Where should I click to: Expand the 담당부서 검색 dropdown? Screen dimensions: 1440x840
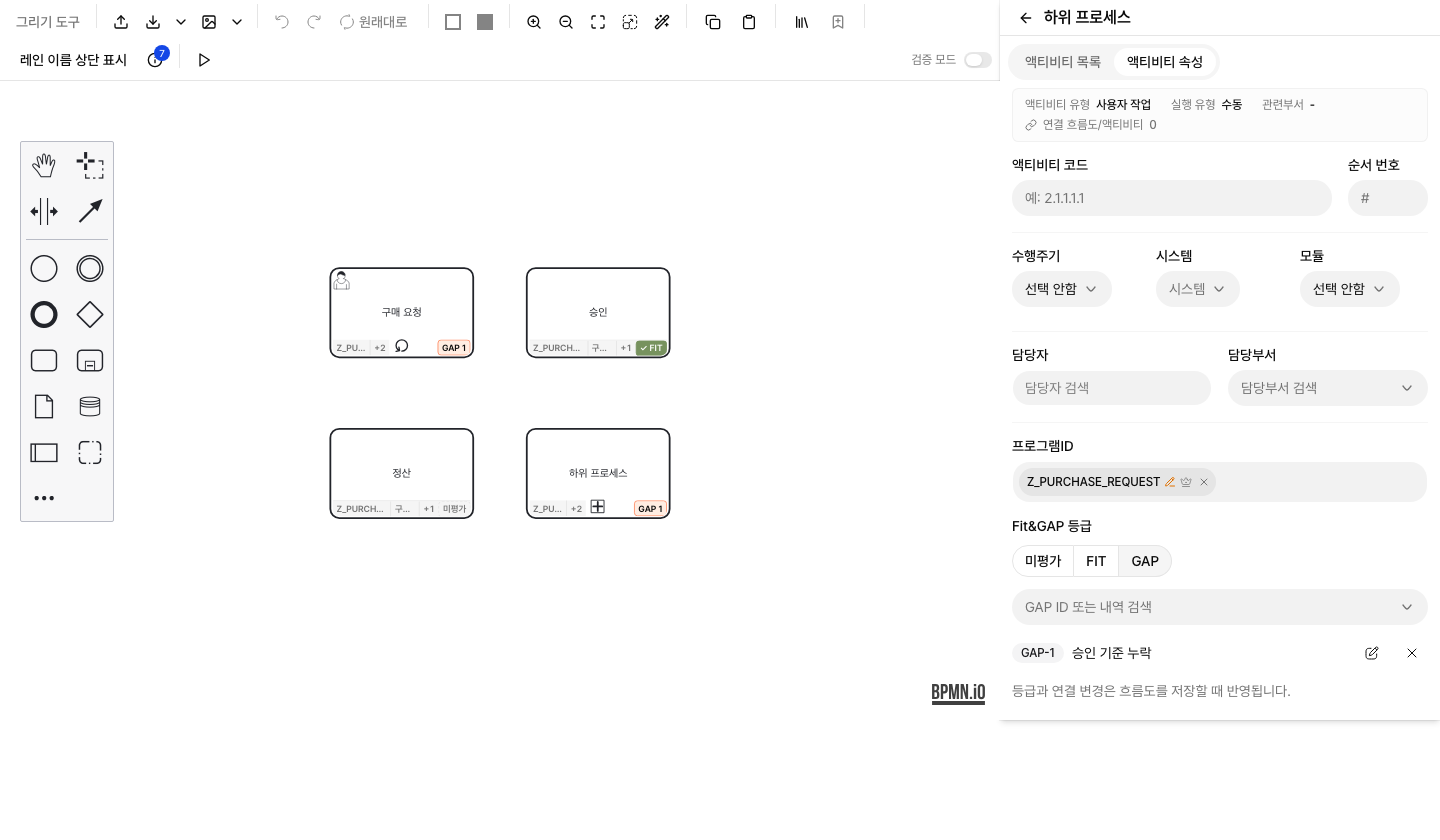pos(1328,388)
